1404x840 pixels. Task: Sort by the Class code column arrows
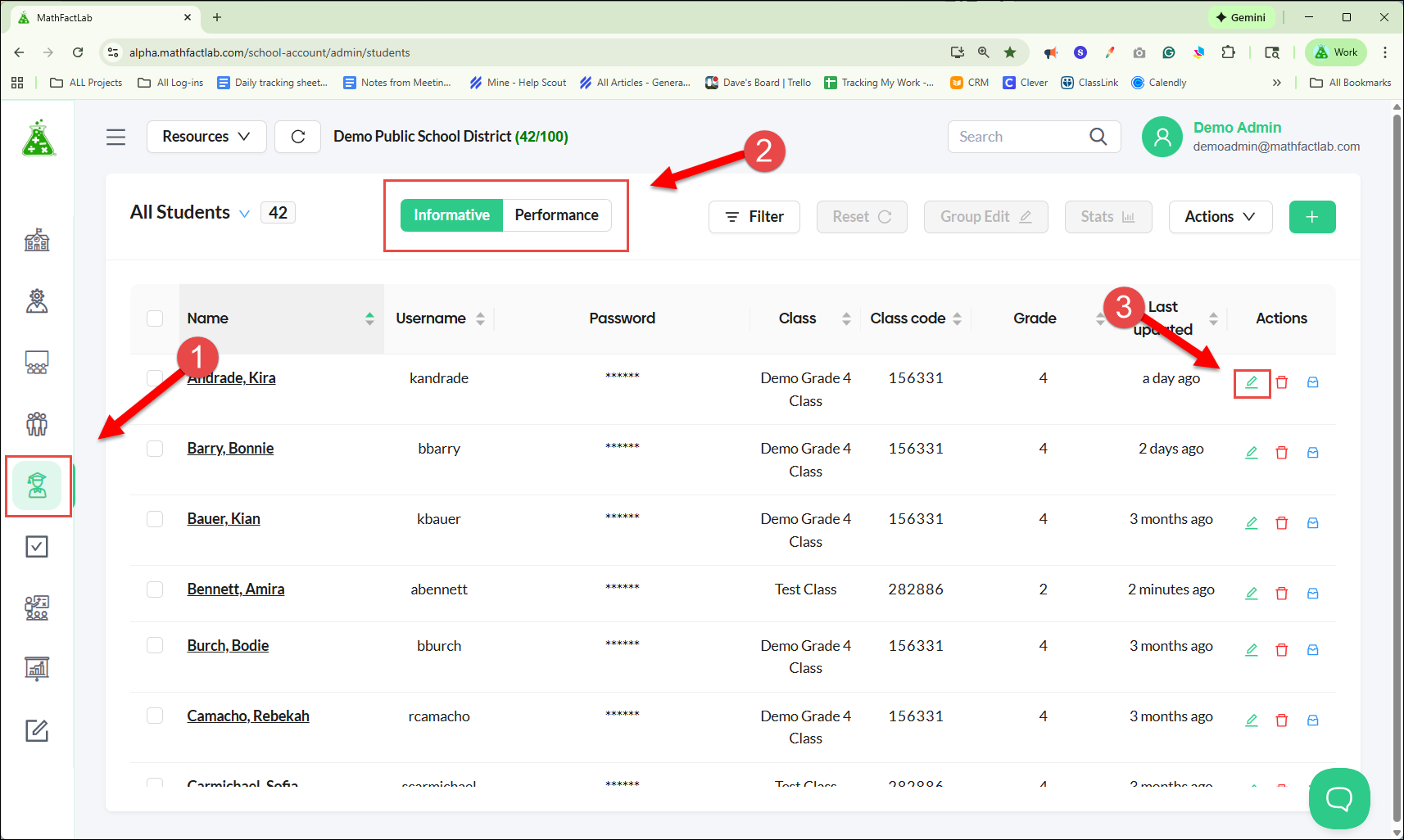pos(957,318)
